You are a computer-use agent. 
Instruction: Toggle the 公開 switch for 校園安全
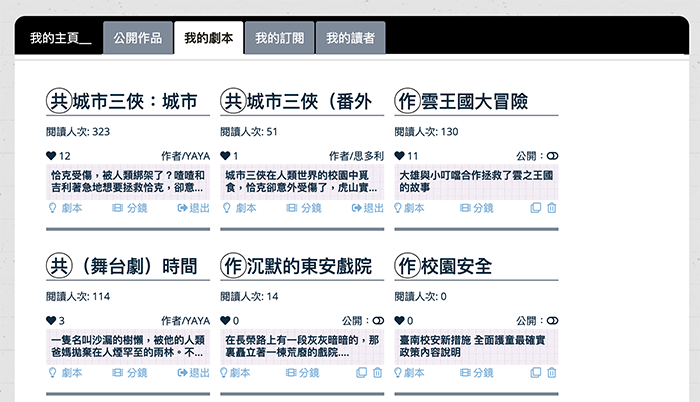point(552,321)
